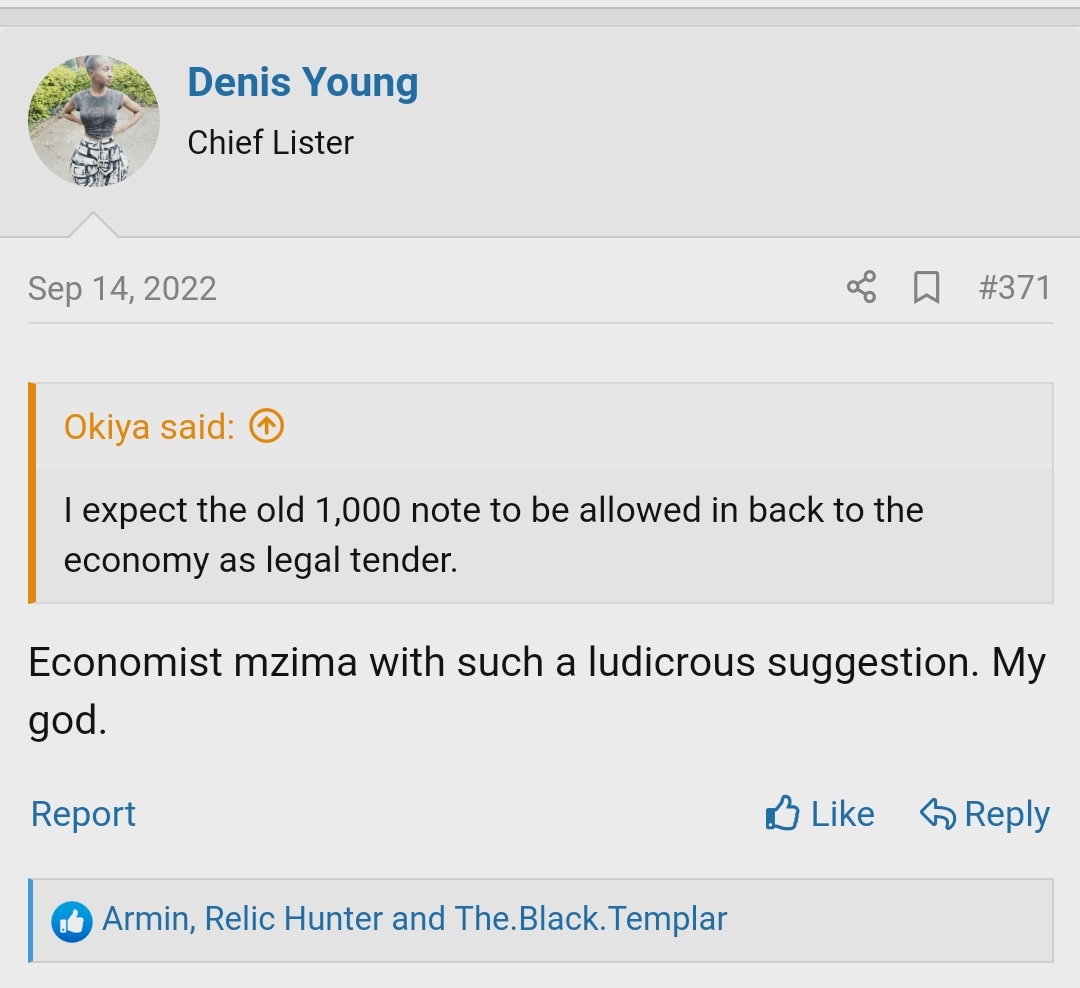Open the 'Okiya said:' quote source link
This screenshot has height=988, width=1080.
149,427
